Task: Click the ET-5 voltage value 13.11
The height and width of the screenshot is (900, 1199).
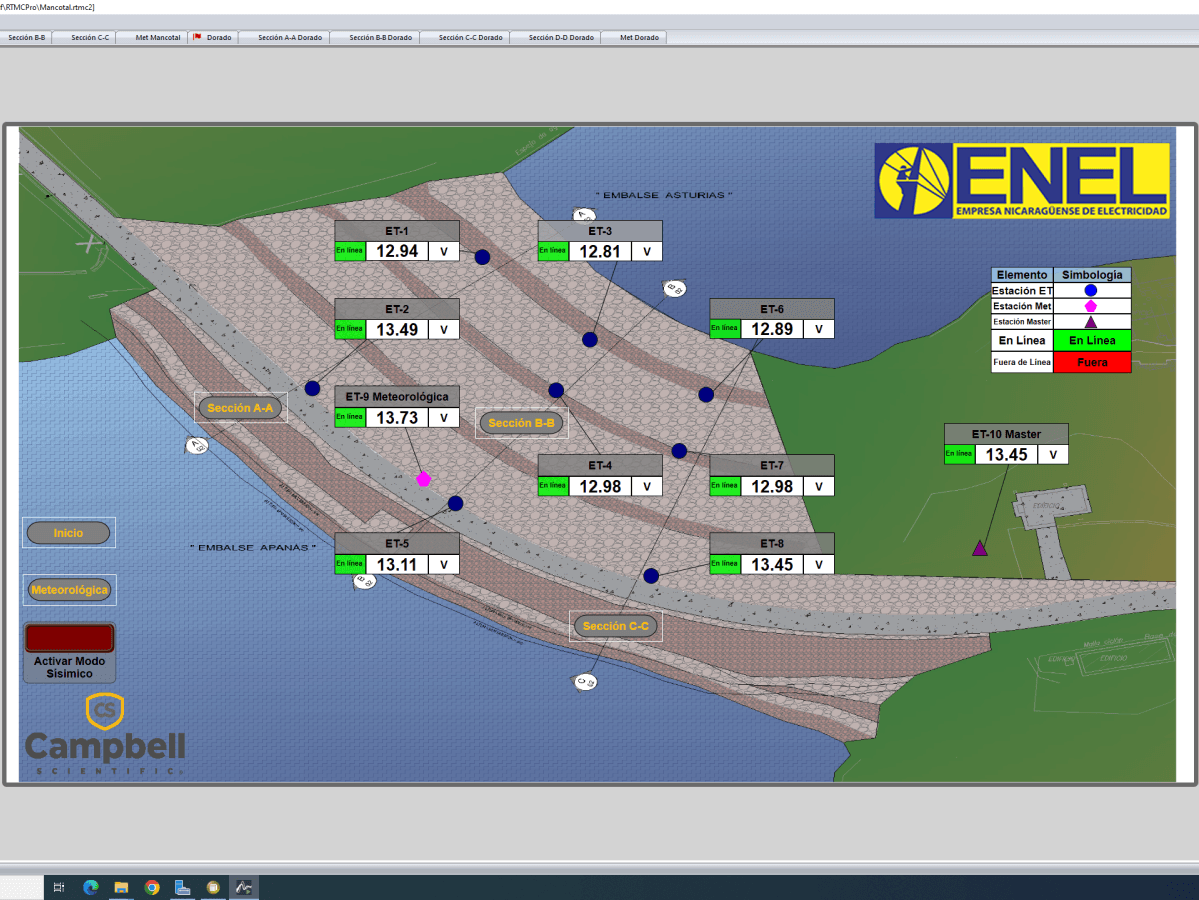Action: click(x=397, y=564)
